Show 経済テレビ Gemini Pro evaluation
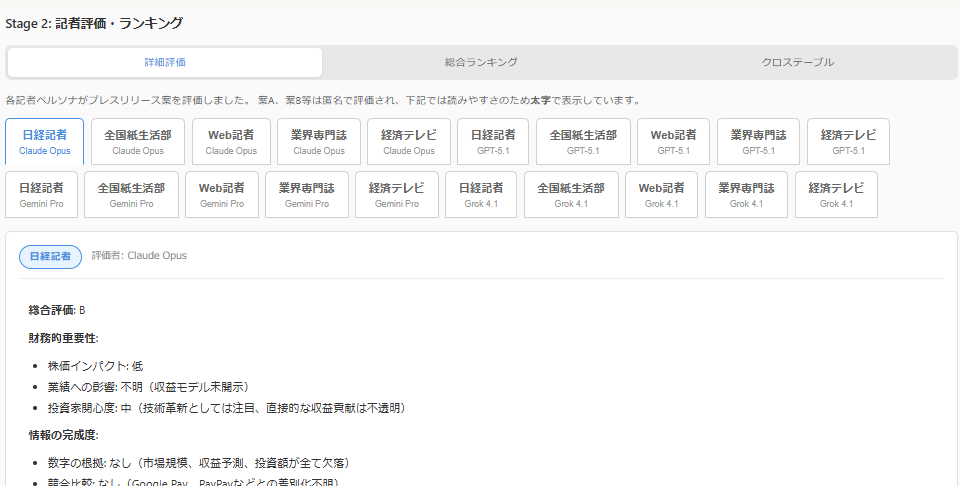Screen dimensions: 960x486 click(397, 195)
